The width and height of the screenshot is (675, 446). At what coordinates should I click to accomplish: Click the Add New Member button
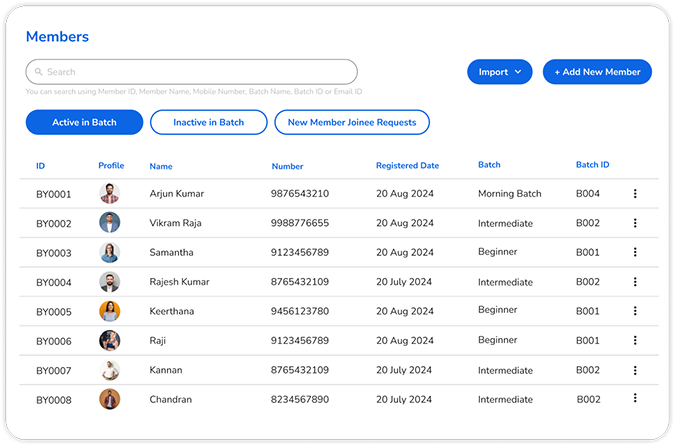[x=597, y=72]
